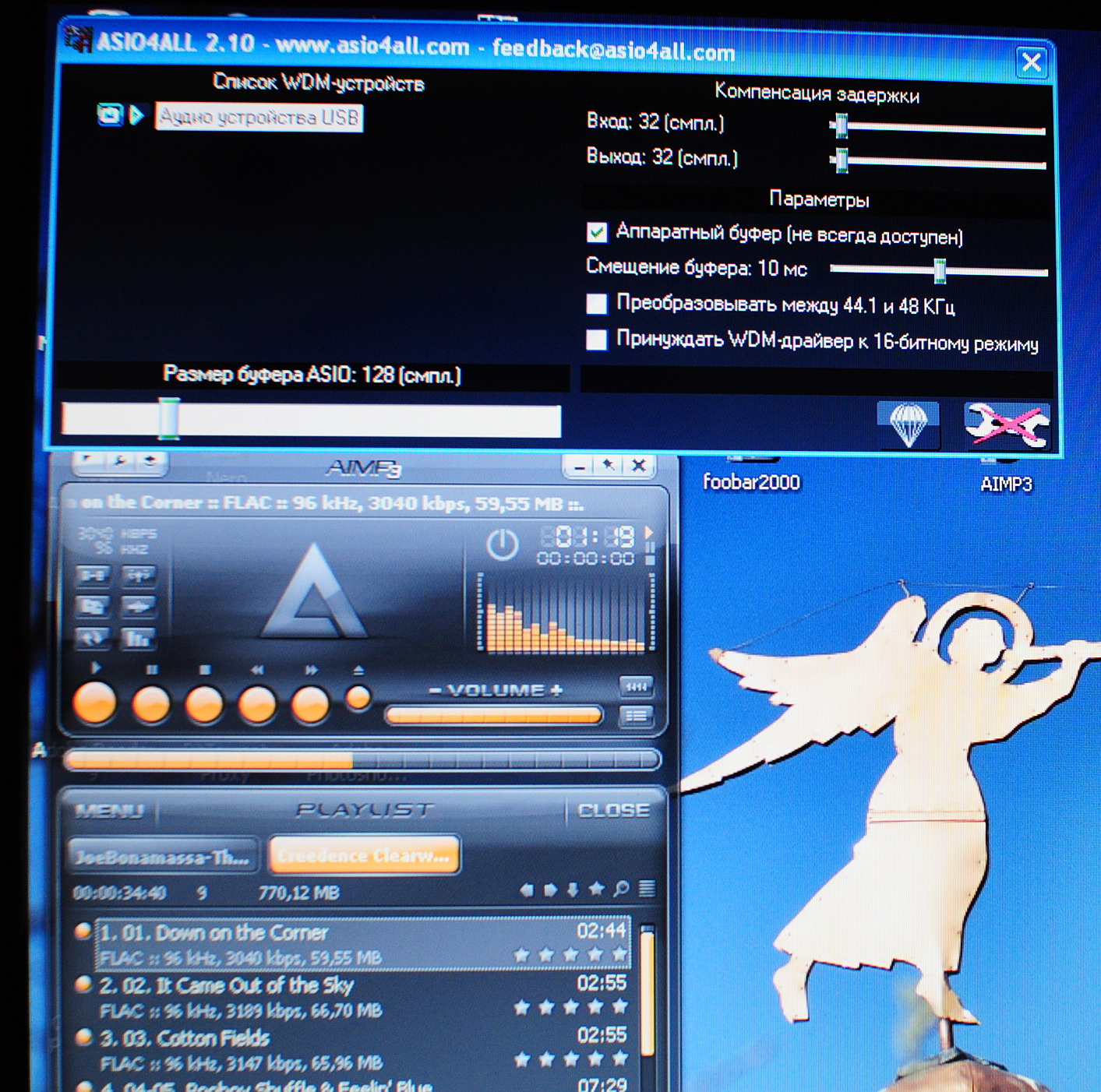Click the A-B repeat button in AIMP3

[x=92, y=576]
